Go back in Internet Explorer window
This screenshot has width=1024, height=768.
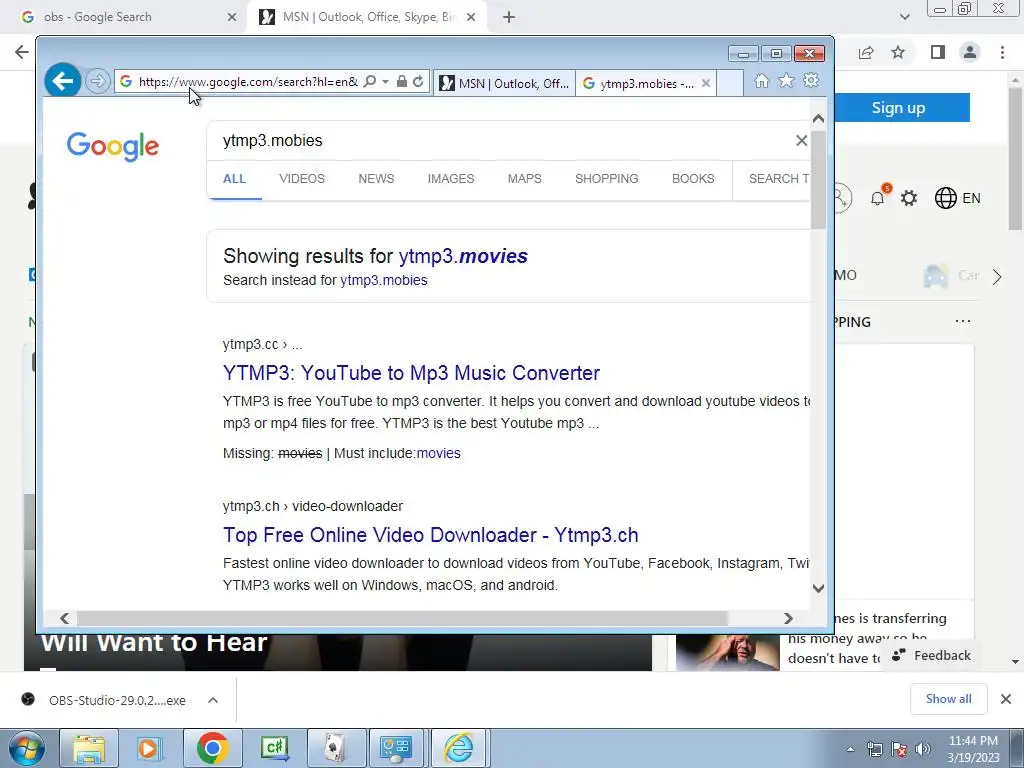(x=63, y=82)
